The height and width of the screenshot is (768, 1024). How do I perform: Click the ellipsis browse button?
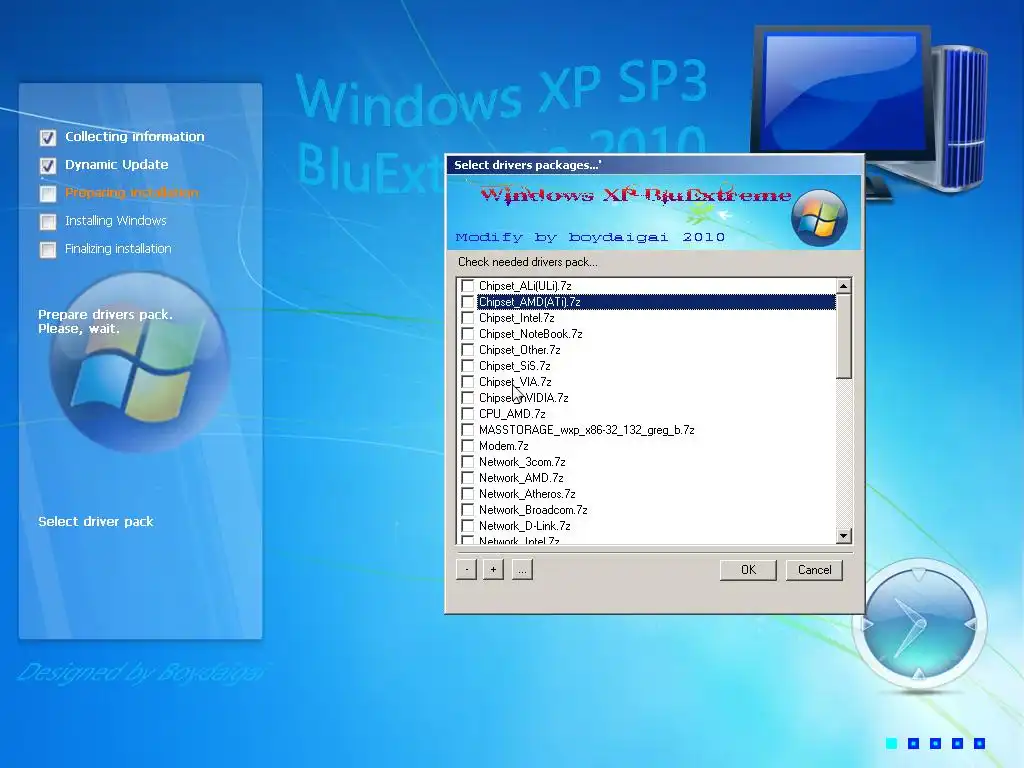click(522, 569)
